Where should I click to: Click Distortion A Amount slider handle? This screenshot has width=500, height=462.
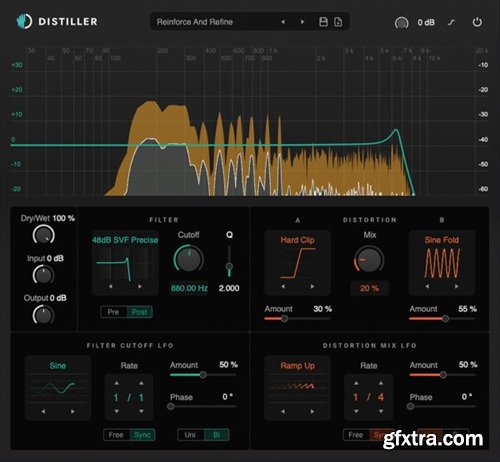pos(284,319)
